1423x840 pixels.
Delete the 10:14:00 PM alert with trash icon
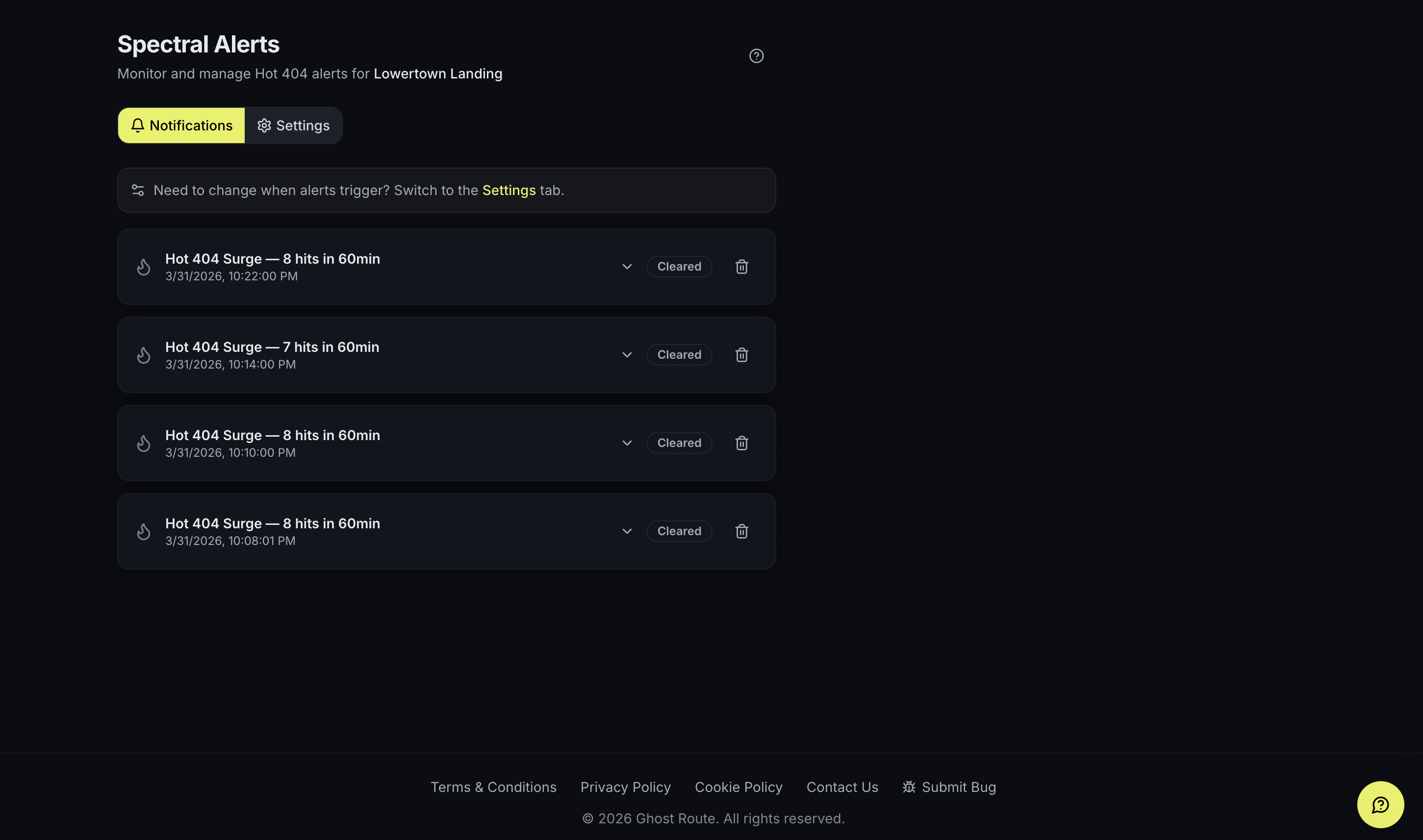click(741, 355)
